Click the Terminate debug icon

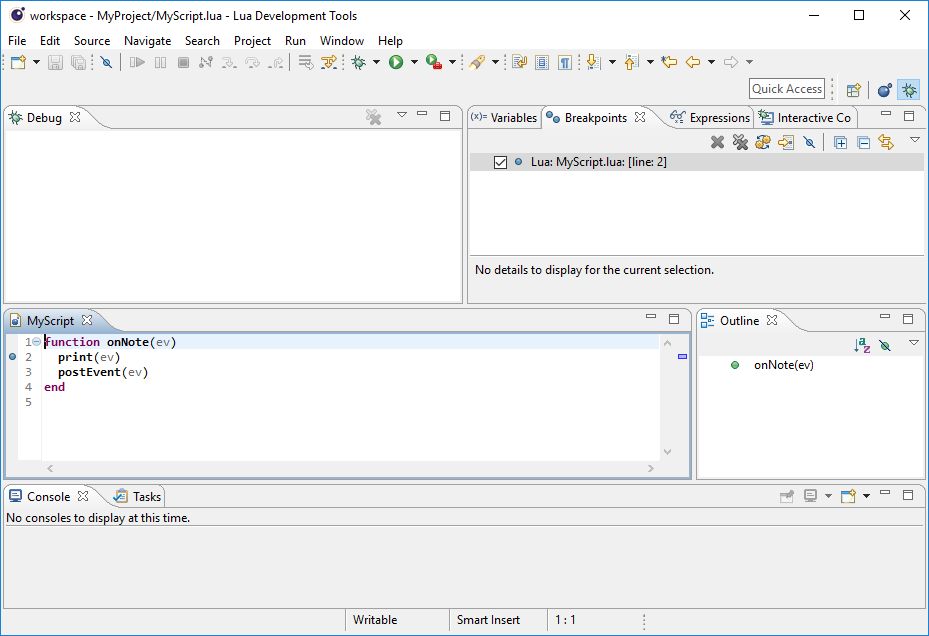point(183,62)
